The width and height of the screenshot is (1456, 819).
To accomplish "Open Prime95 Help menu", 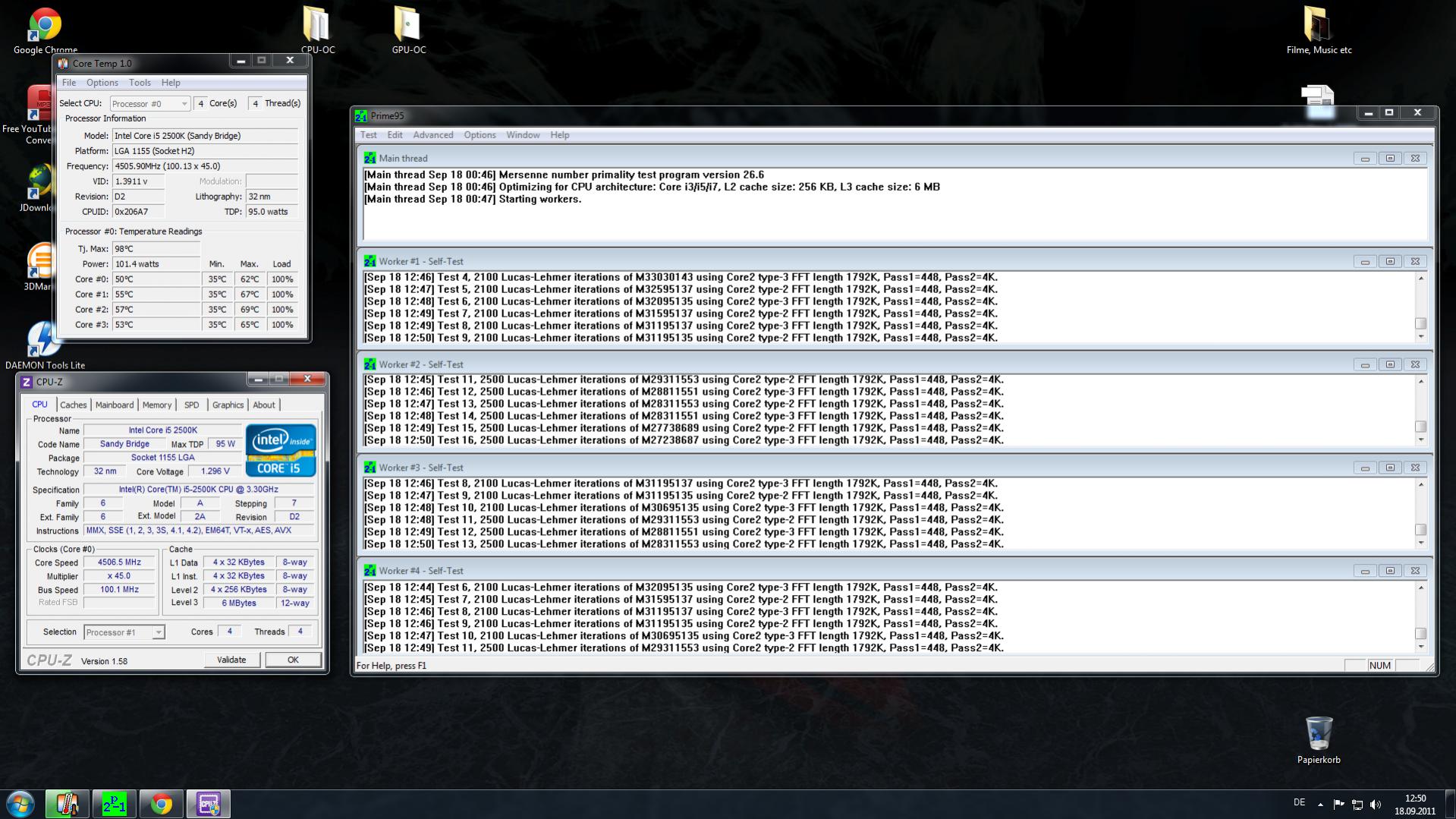I will pyautogui.click(x=559, y=135).
